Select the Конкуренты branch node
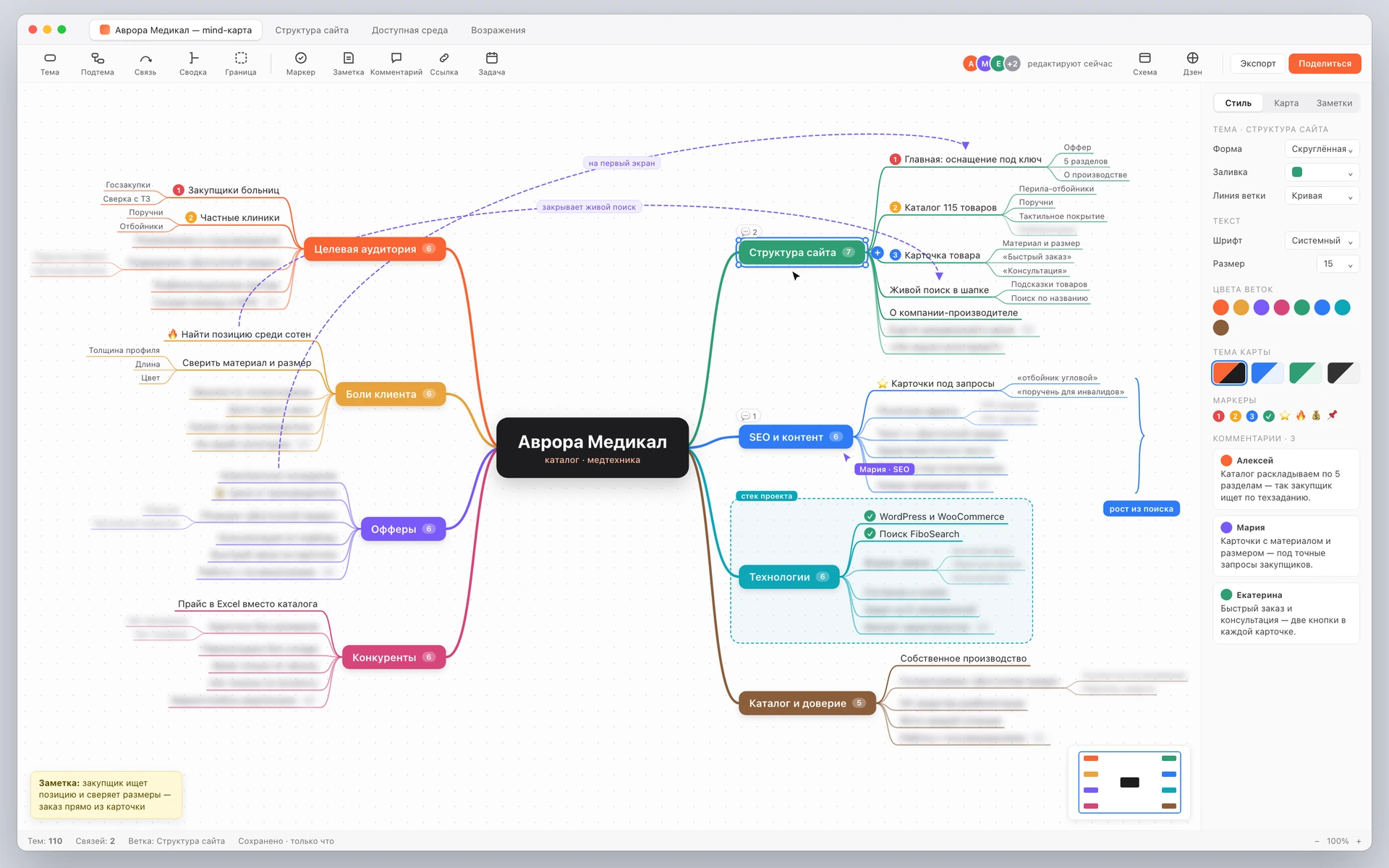This screenshot has height=868, width=1389. [394, 658]
